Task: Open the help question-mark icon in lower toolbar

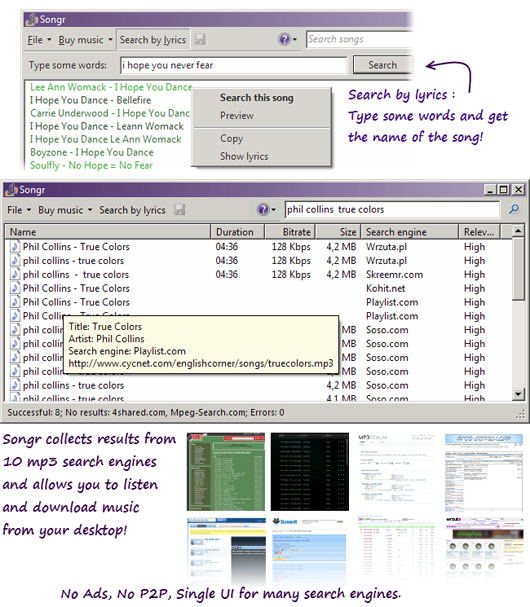Action: 263,209
